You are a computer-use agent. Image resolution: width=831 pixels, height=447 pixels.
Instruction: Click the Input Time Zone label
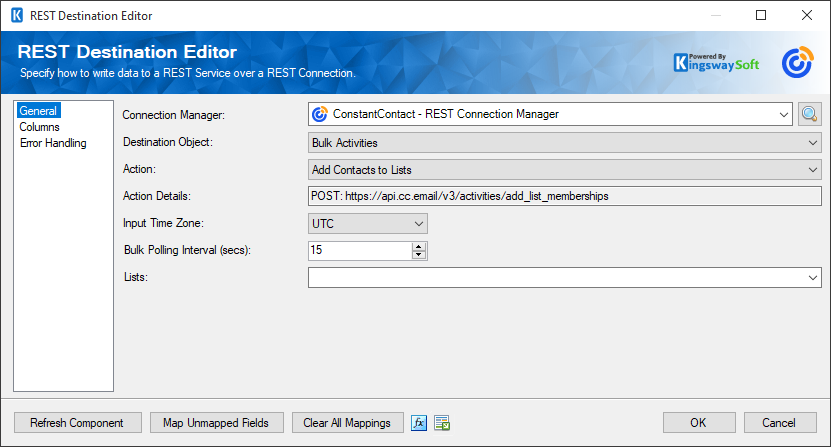[163, 223]
